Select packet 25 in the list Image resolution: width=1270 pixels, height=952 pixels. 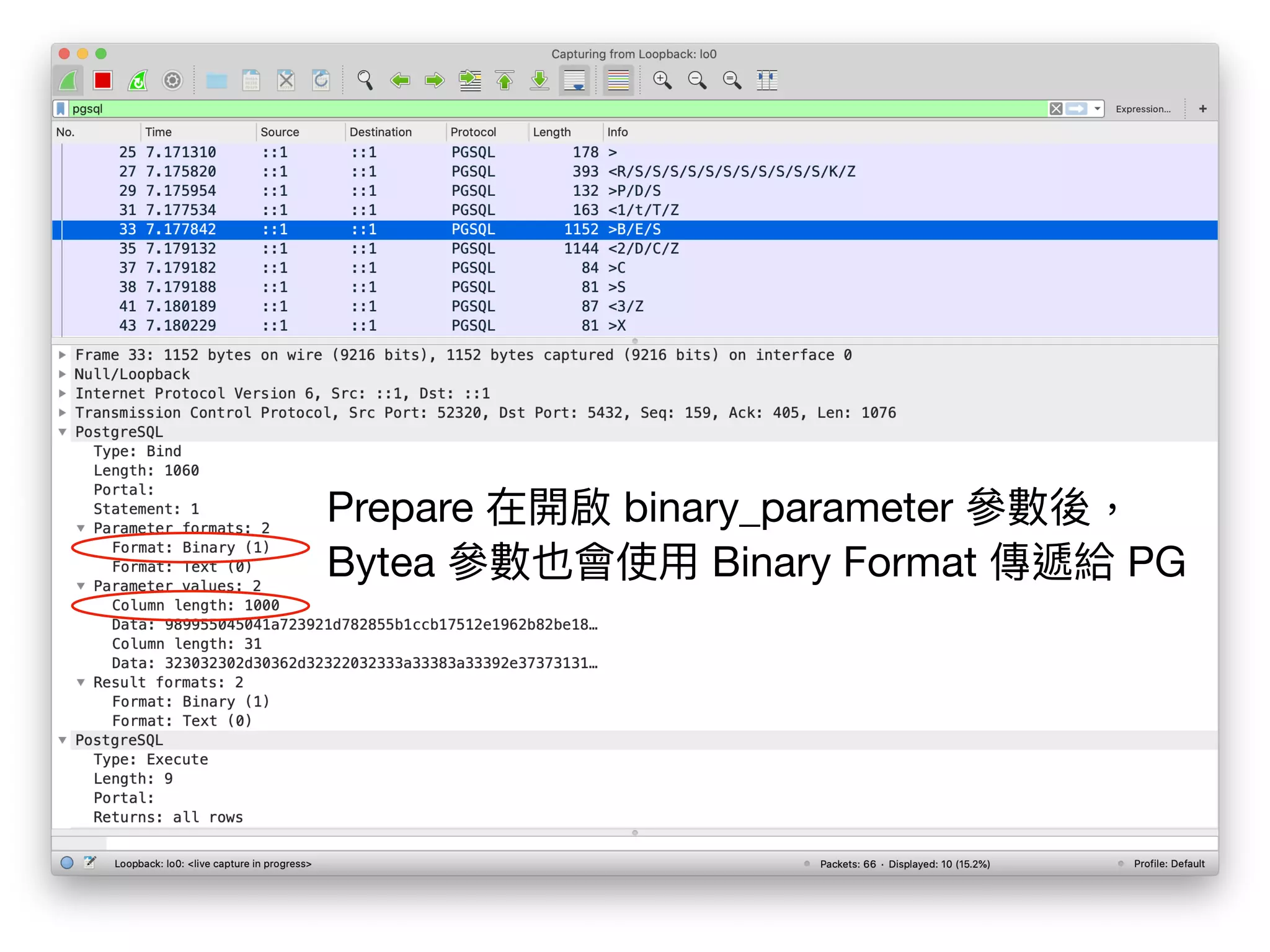tap(635, 152)
